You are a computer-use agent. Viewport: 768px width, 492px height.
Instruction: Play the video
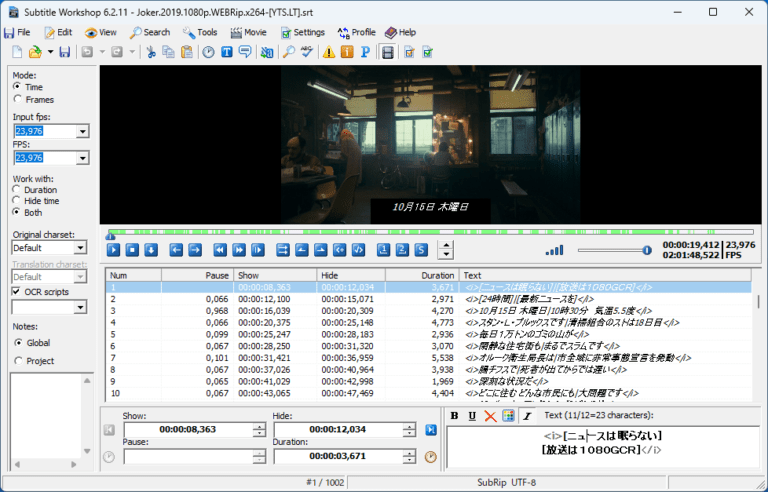[113, 250]
